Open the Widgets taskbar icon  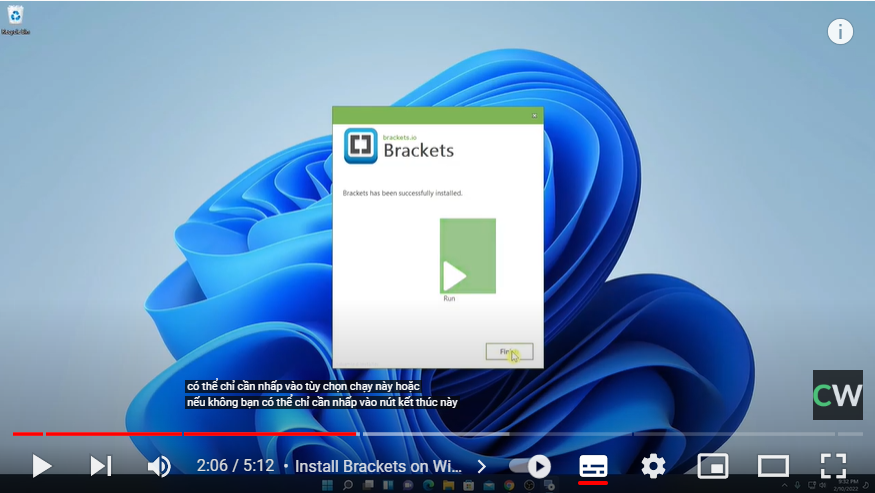[x=388, y=485]
